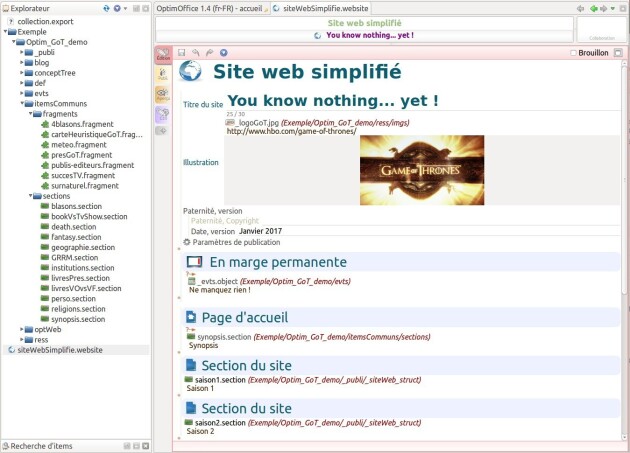This screenshot has width=630, height=453.
Task: Switch to the OptimOffice 1.4 accueil tab
Action: 212,8
